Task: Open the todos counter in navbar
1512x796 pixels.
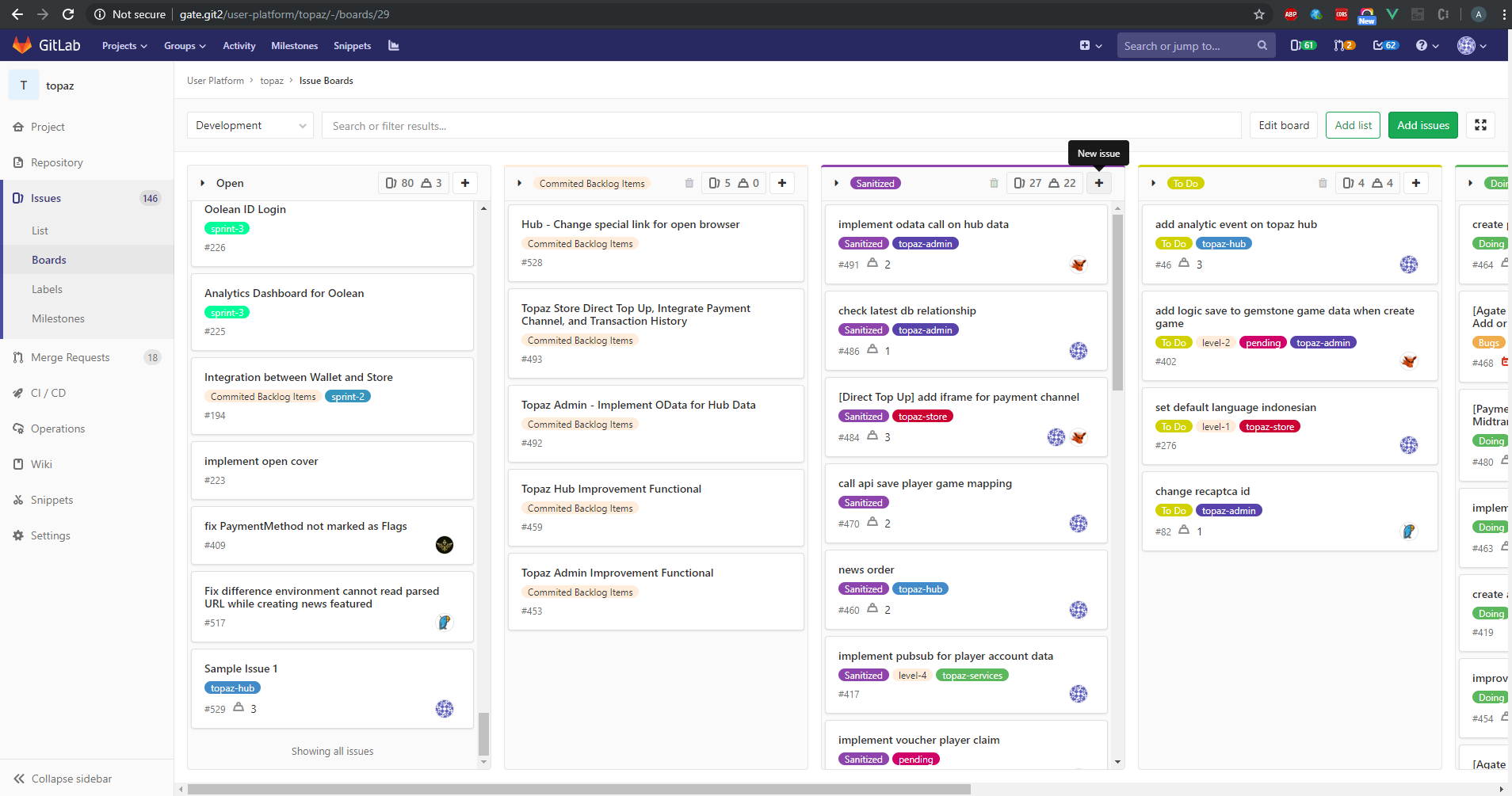Action: [x=1385, y=45]
